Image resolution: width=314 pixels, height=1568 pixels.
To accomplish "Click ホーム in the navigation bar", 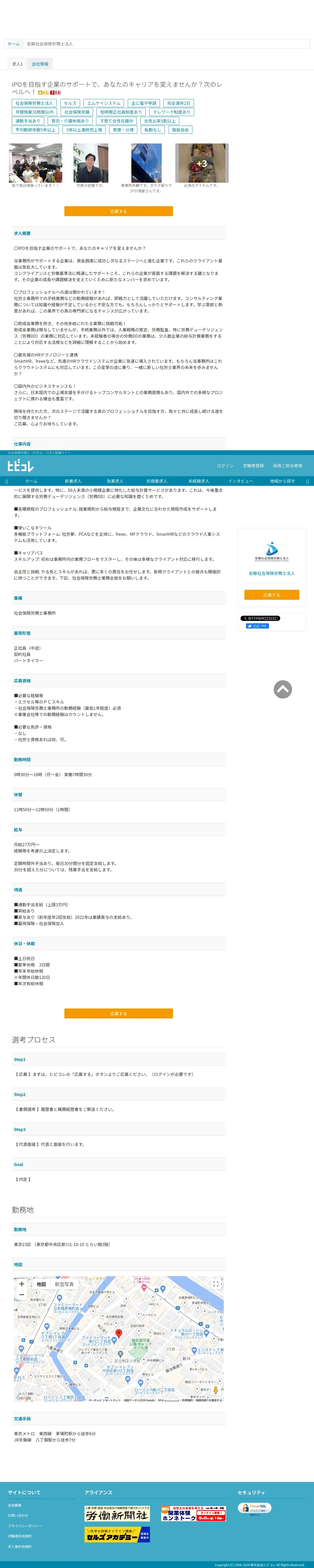I will tap(31, 481).
